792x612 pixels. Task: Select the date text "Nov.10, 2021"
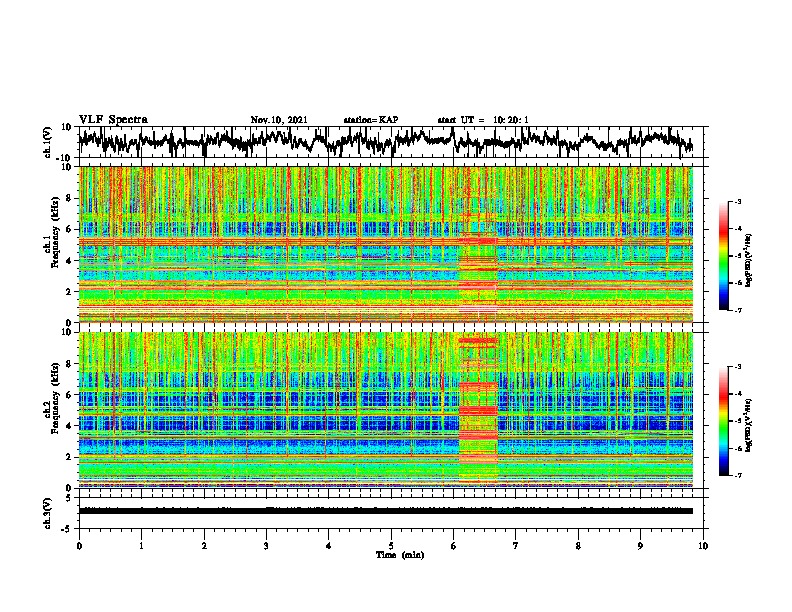click(279, 120)
